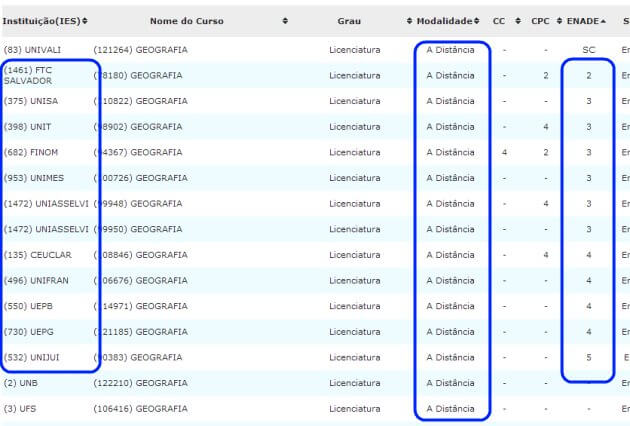Select institution (83) UNIVALI
The image size is (630, 426).
pyautogui.click(x=32, y=50)
